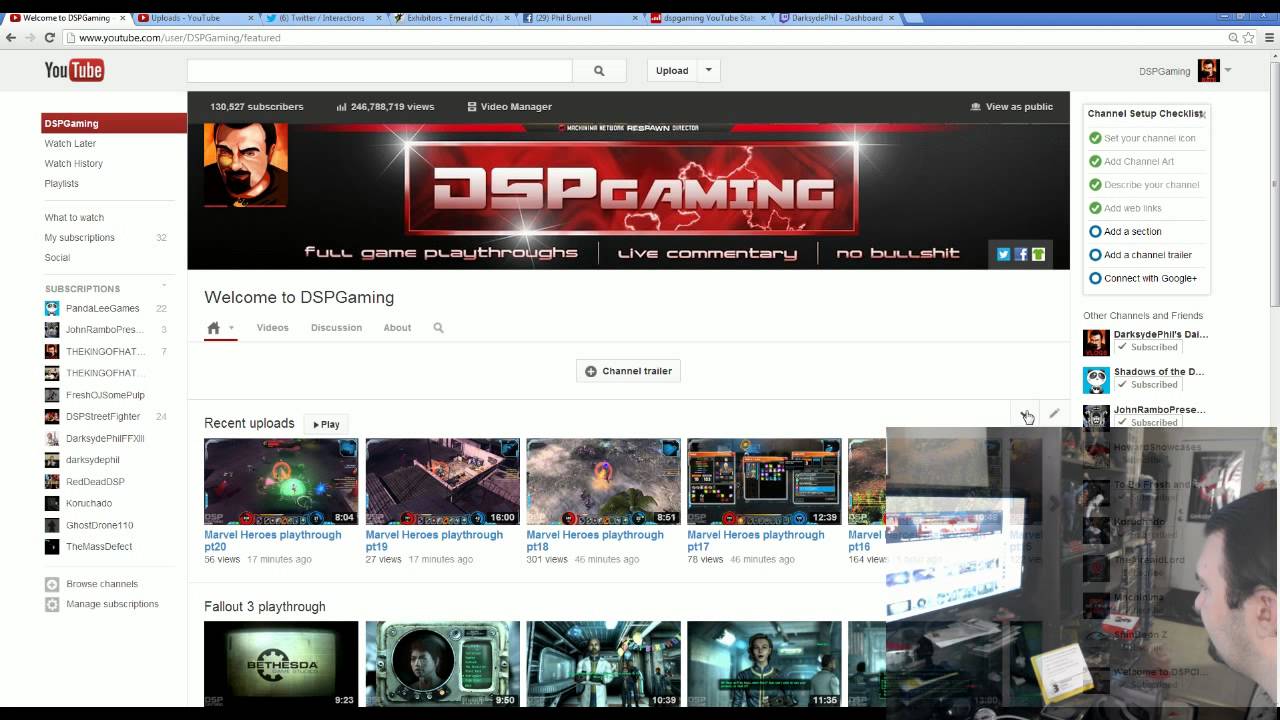Open the Discussion channel tab
This screenshot has width=1280, height=720.
coord(336,328)
